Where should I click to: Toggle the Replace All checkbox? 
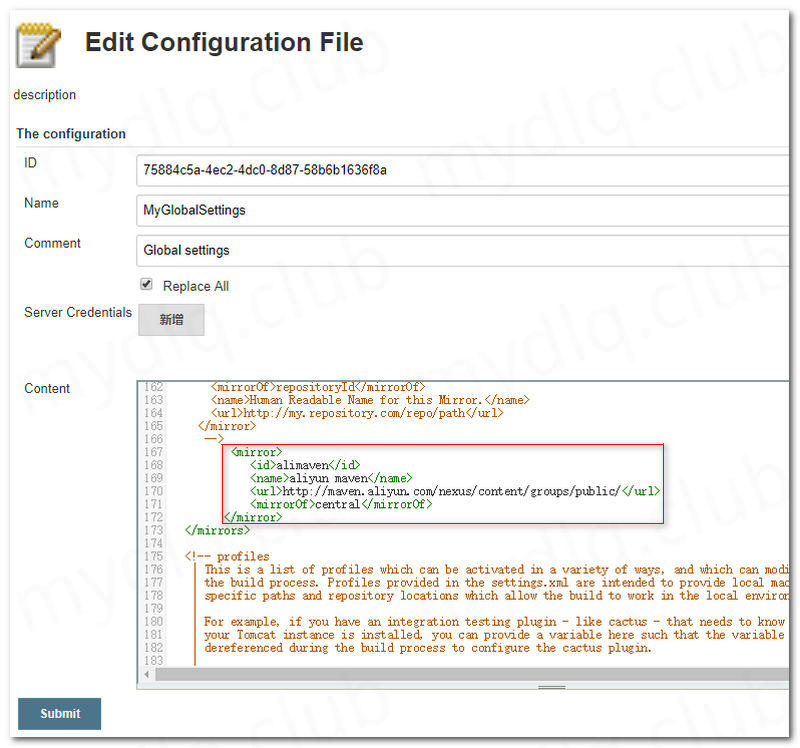146,284
